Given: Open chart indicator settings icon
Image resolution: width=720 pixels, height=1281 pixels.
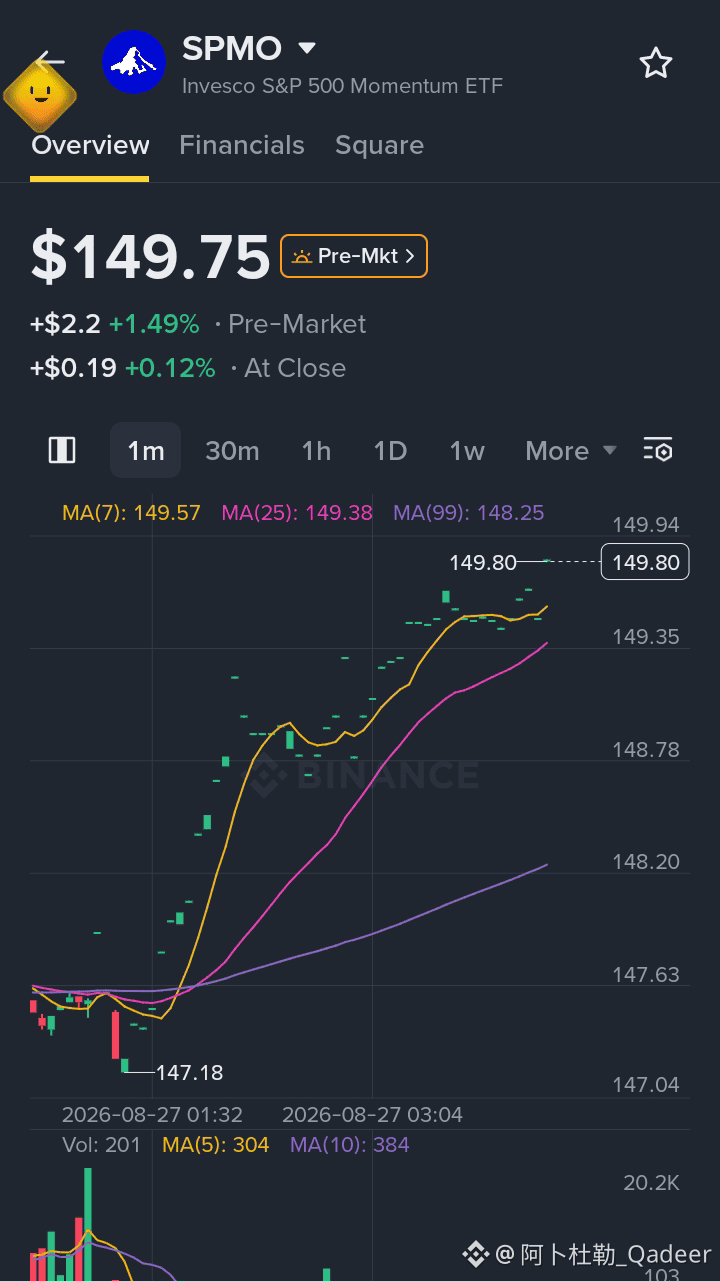Looking at the screenshot, I should pos(658,450).
